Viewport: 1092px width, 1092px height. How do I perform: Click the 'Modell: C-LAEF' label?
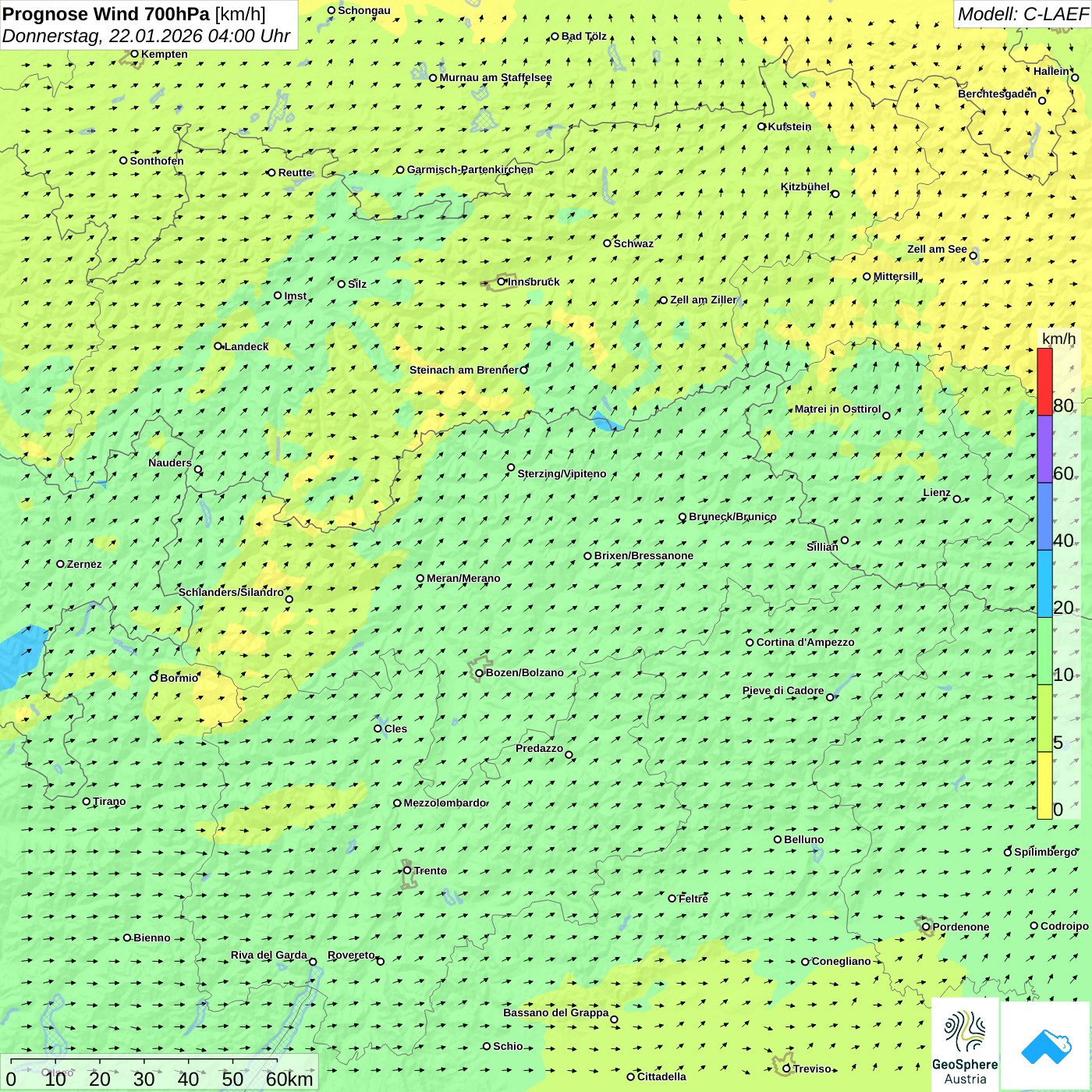tap(1022, 14)
